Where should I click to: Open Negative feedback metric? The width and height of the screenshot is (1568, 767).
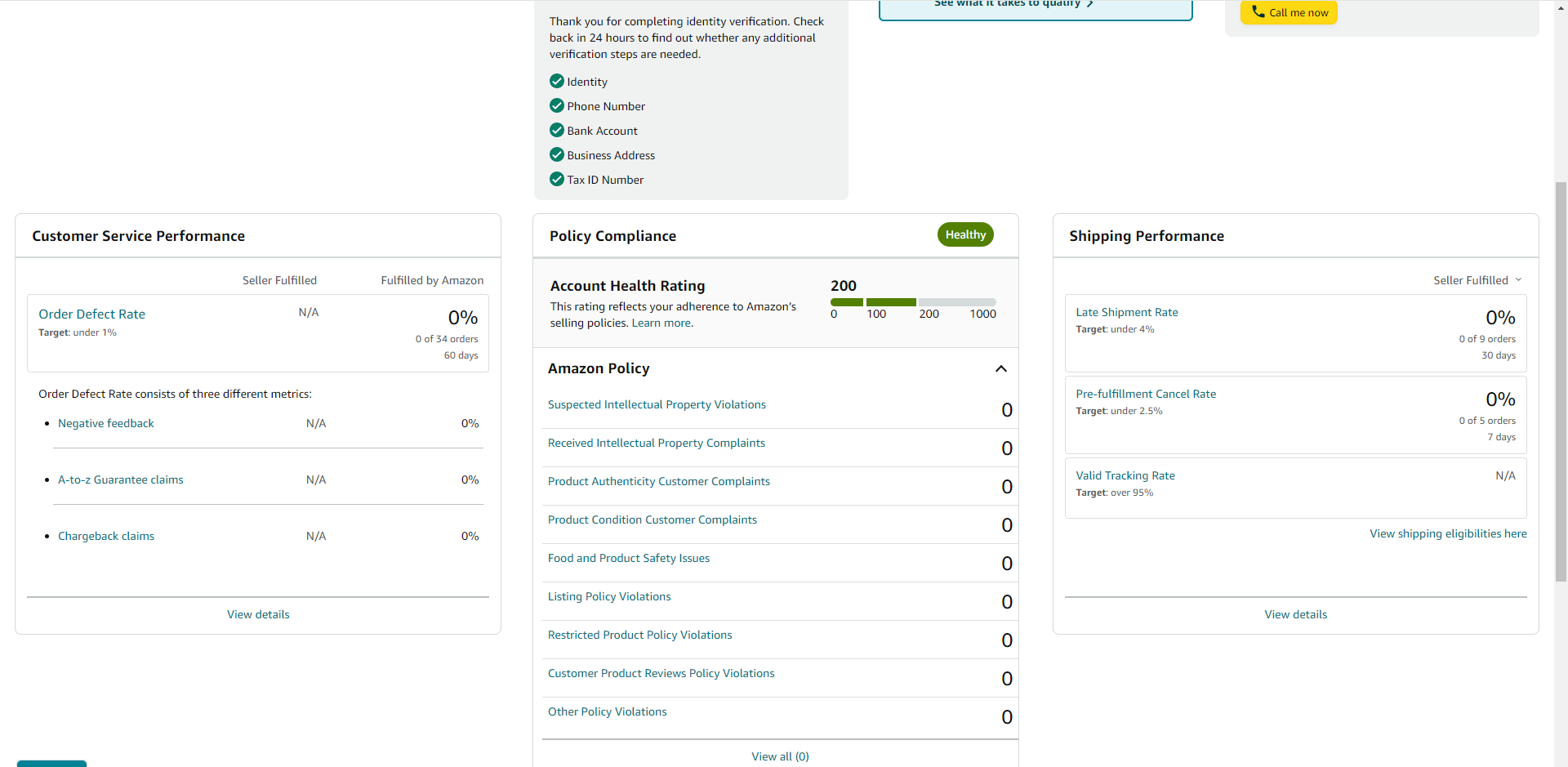click(x=105, y=423)
